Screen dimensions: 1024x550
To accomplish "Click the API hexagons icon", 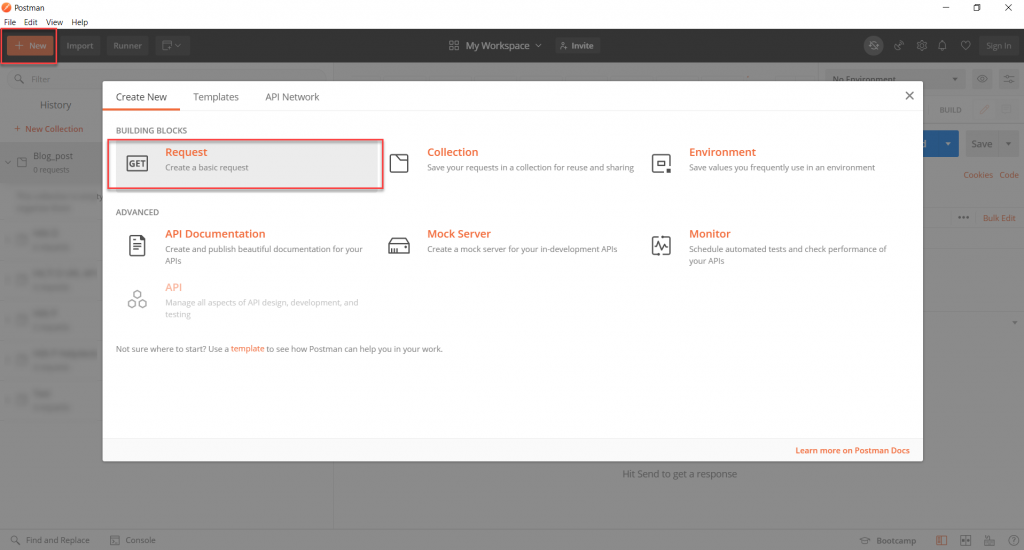I will point(137,299).
